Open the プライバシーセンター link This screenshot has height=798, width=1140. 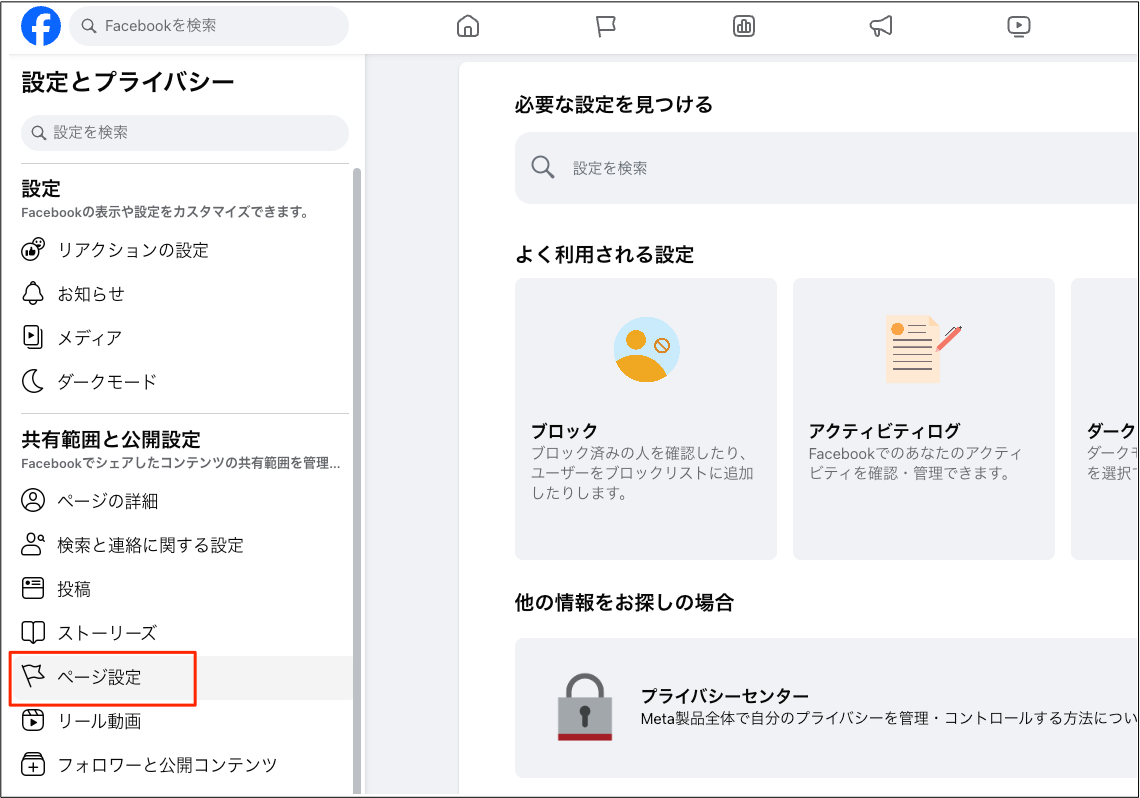[827, 708]
